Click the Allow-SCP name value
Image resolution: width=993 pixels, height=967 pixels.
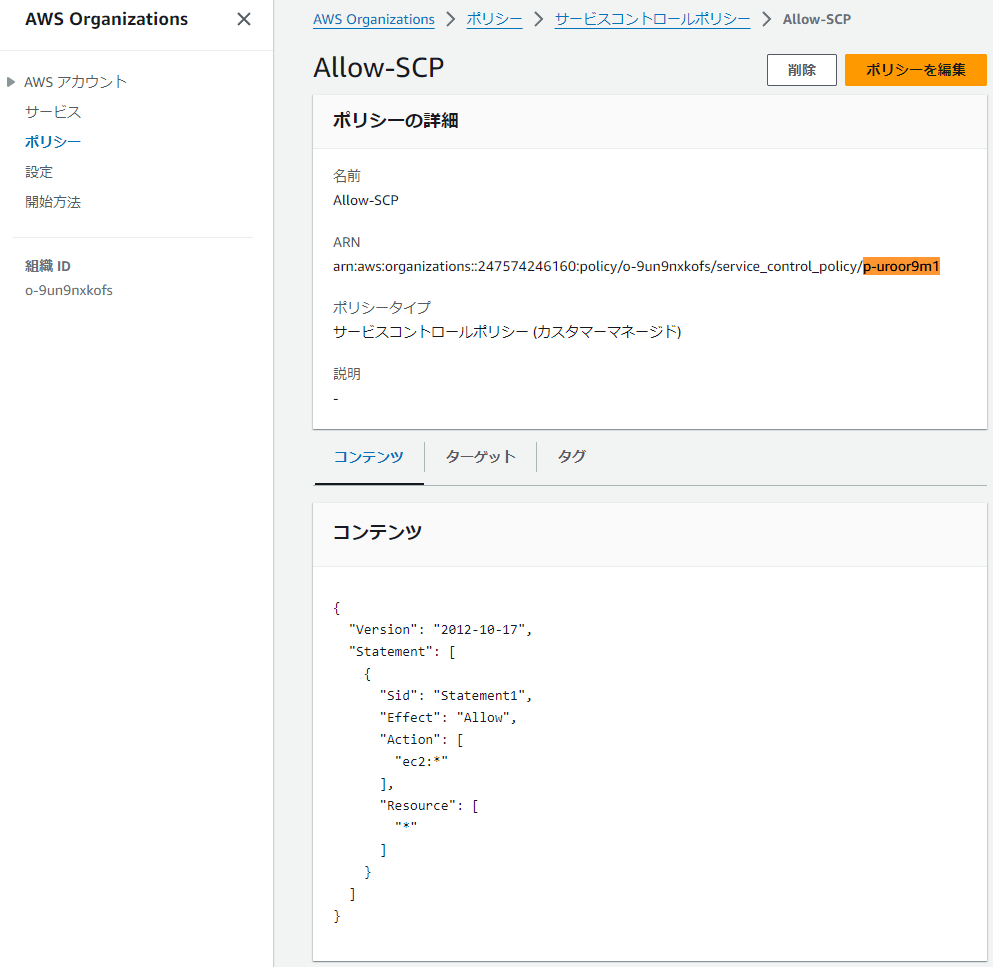pos(365,200)
